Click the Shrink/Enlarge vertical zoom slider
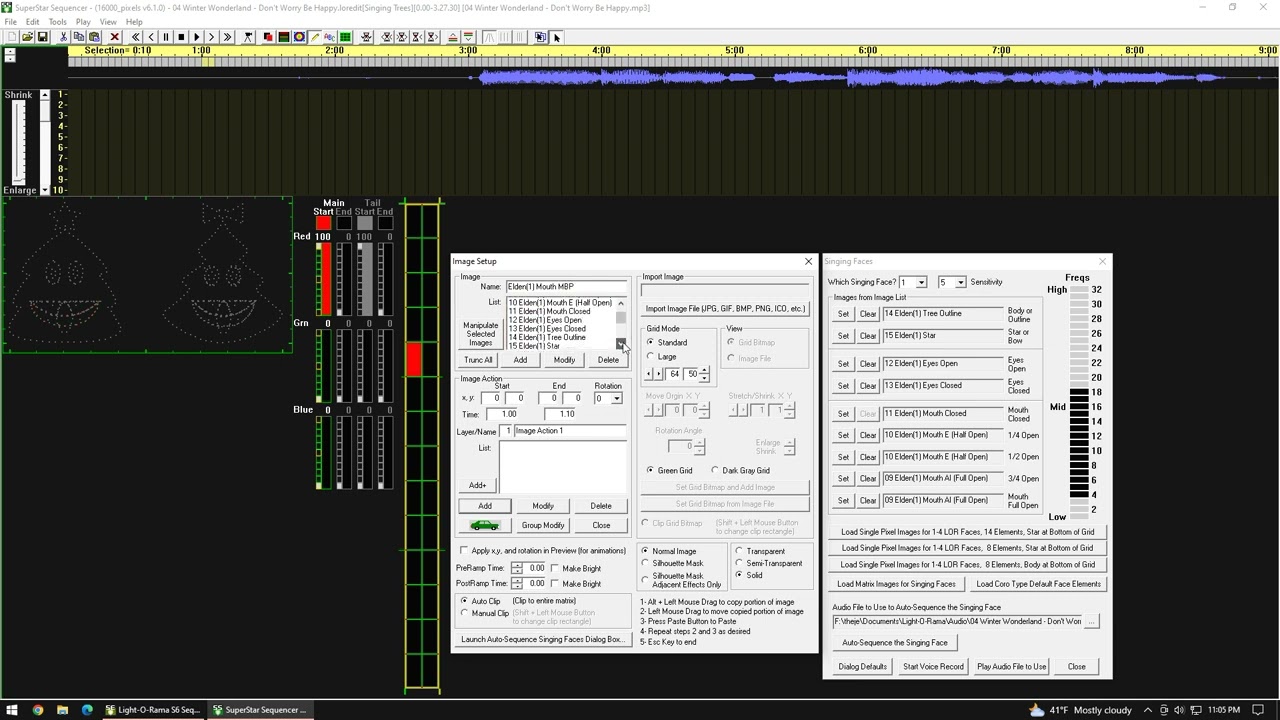The image size is (1280, 720). (18, 142)
